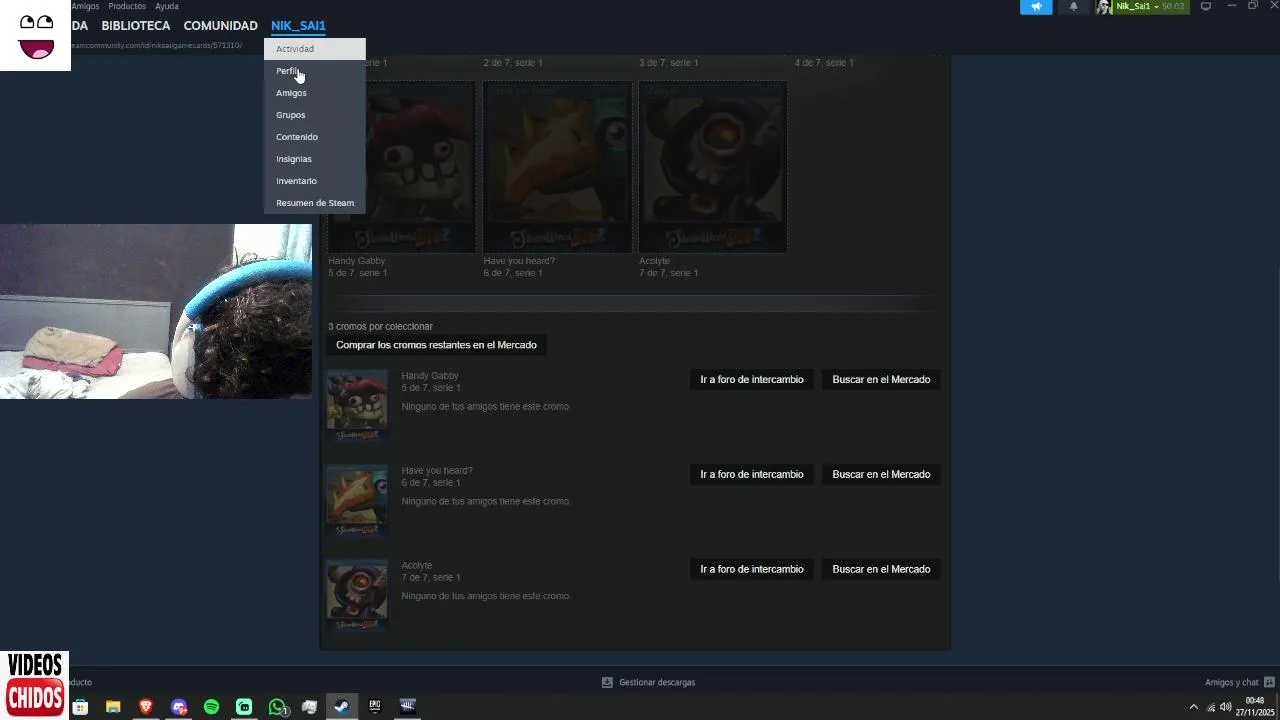Image resolution: width=1280 pixels, height=720 pixels.
Task: Open the Wi-Fi network tray icon
Action: point(1211,707)
